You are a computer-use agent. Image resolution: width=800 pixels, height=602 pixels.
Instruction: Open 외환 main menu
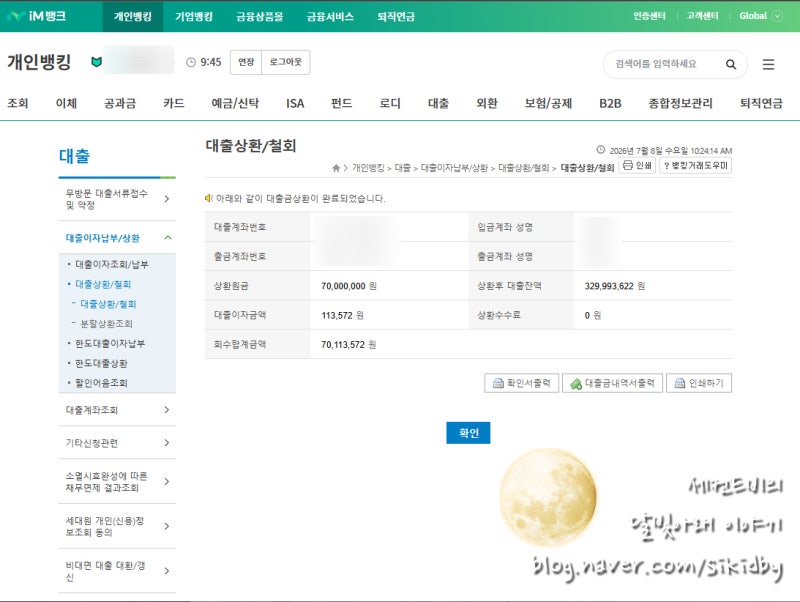click(487, 103)
